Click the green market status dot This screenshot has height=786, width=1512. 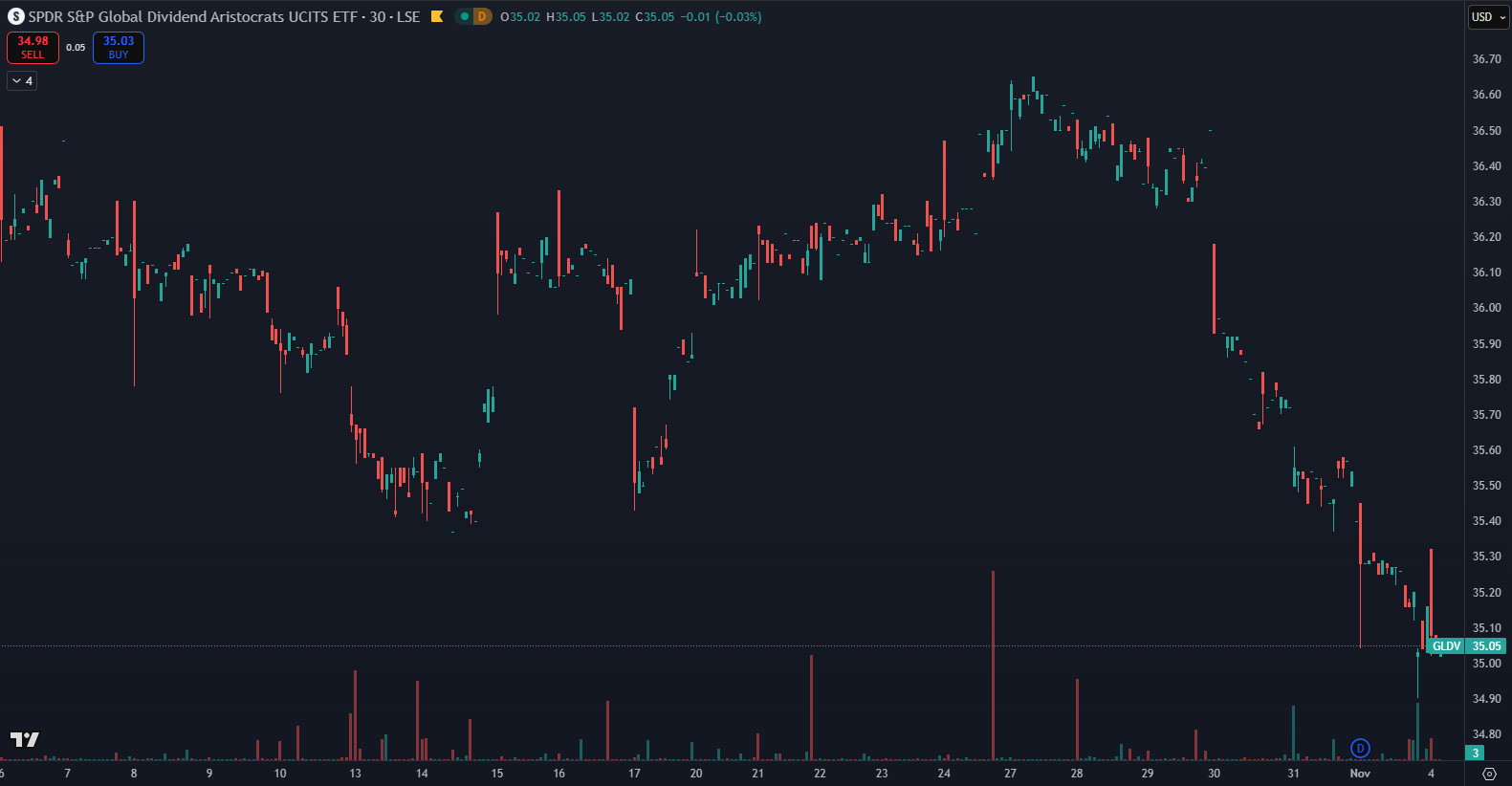pyautogui.click(x=465, y=16)
